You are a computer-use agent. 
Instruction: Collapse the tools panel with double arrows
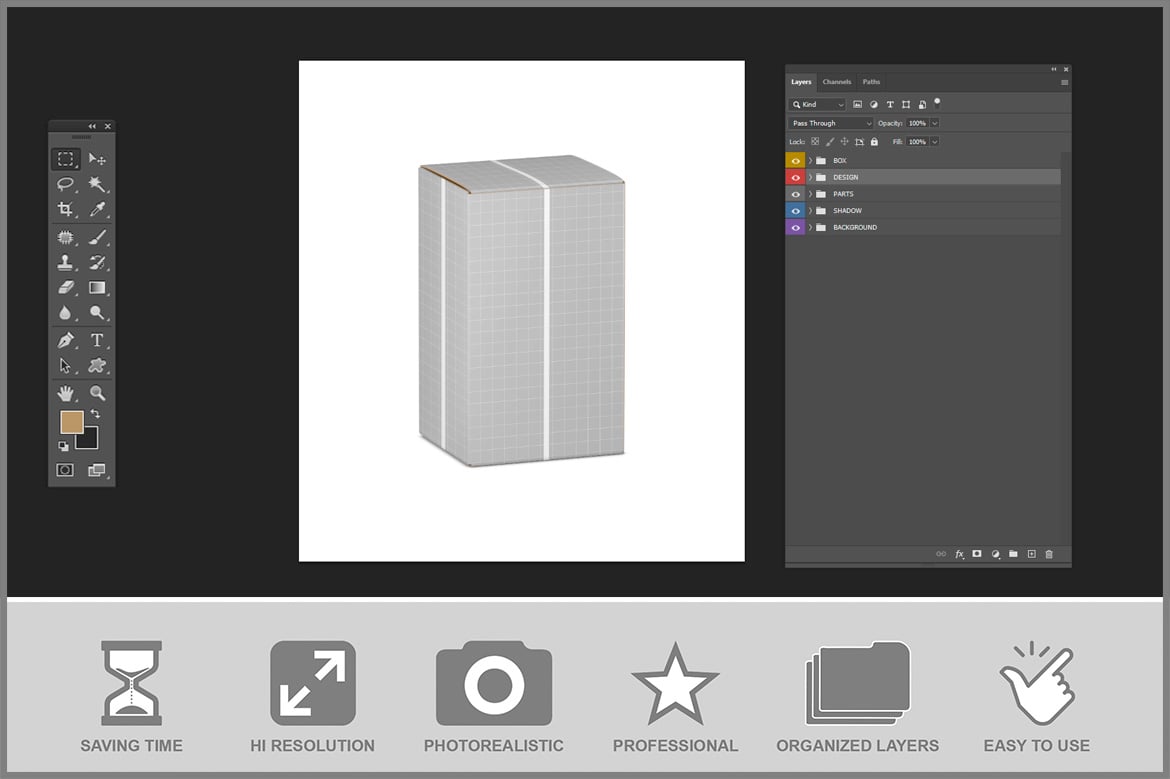(x=92, y=126)
